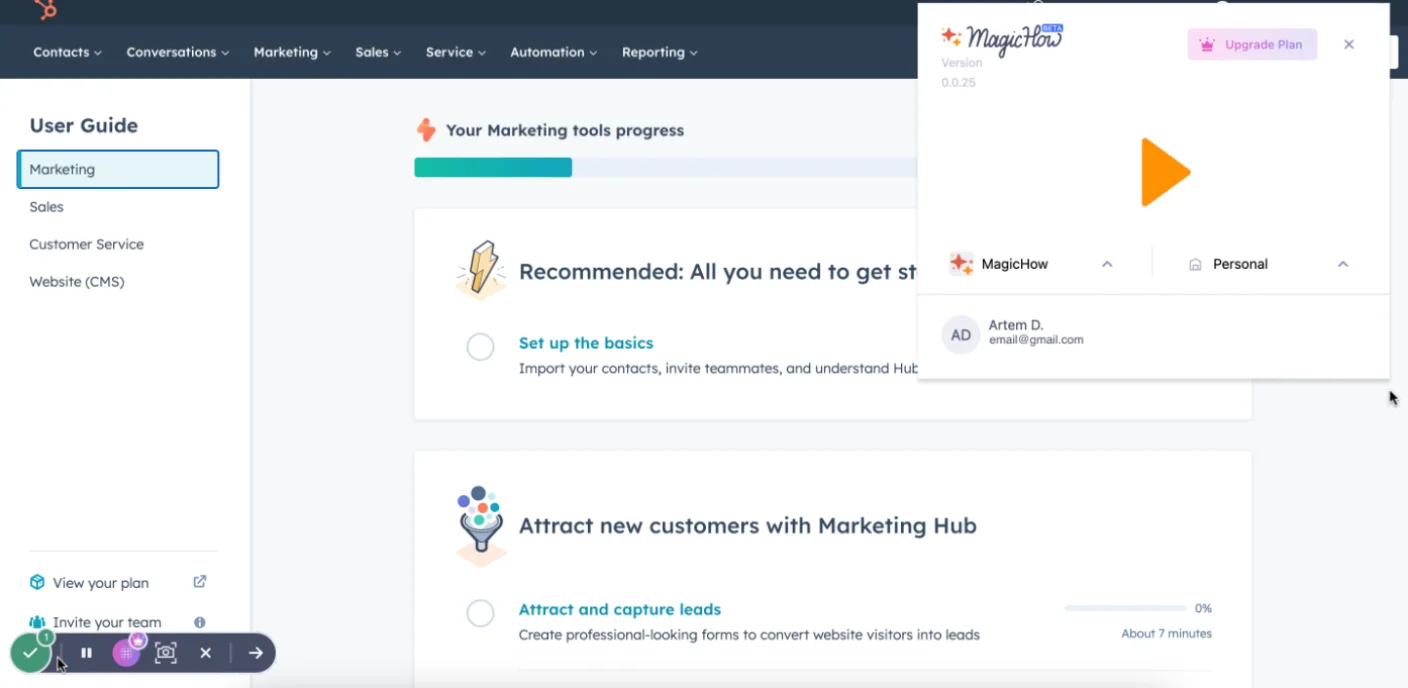
Task: Click the purple grid blur icon
Action: [x=126, y=653]
